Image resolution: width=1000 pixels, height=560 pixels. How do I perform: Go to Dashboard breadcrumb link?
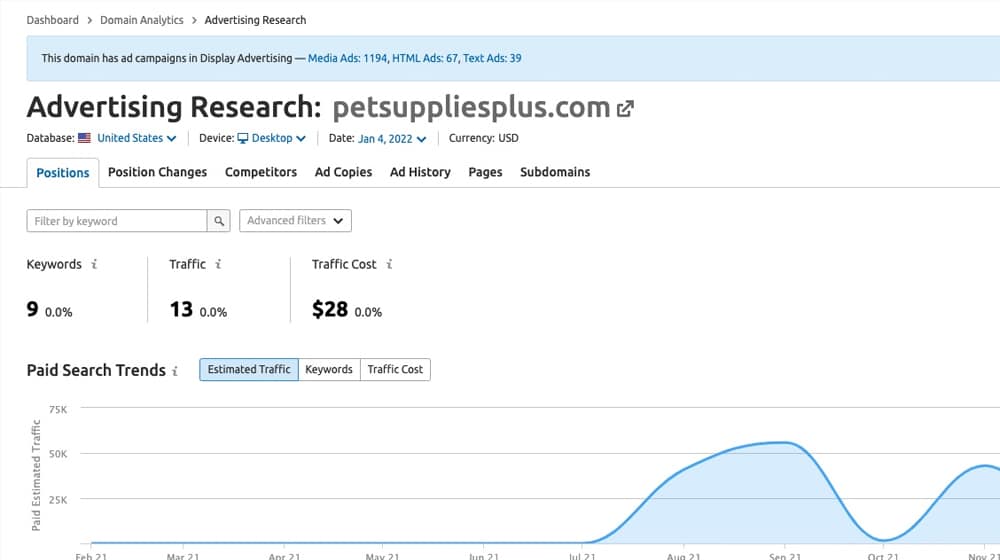pos(52,20)
